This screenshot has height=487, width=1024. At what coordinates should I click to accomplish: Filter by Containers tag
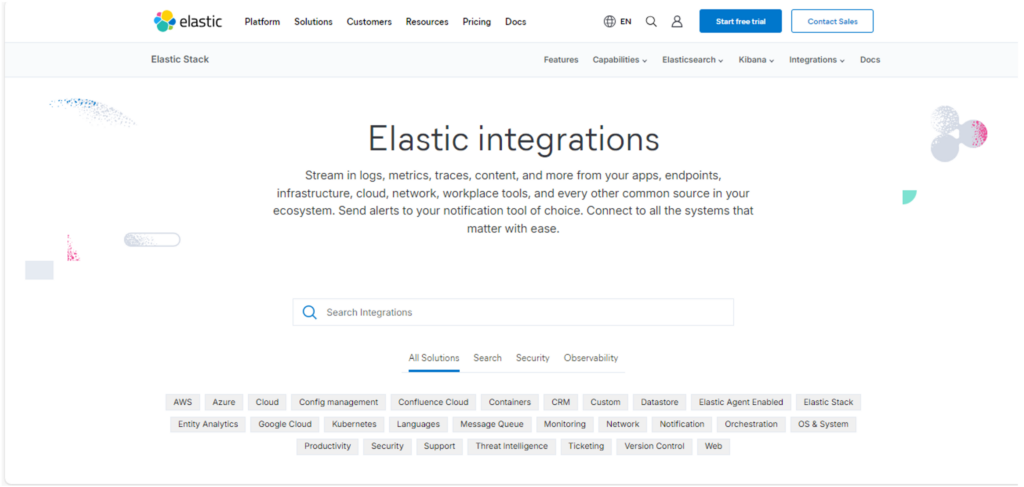pyautogui.click(x=510, y=402)
